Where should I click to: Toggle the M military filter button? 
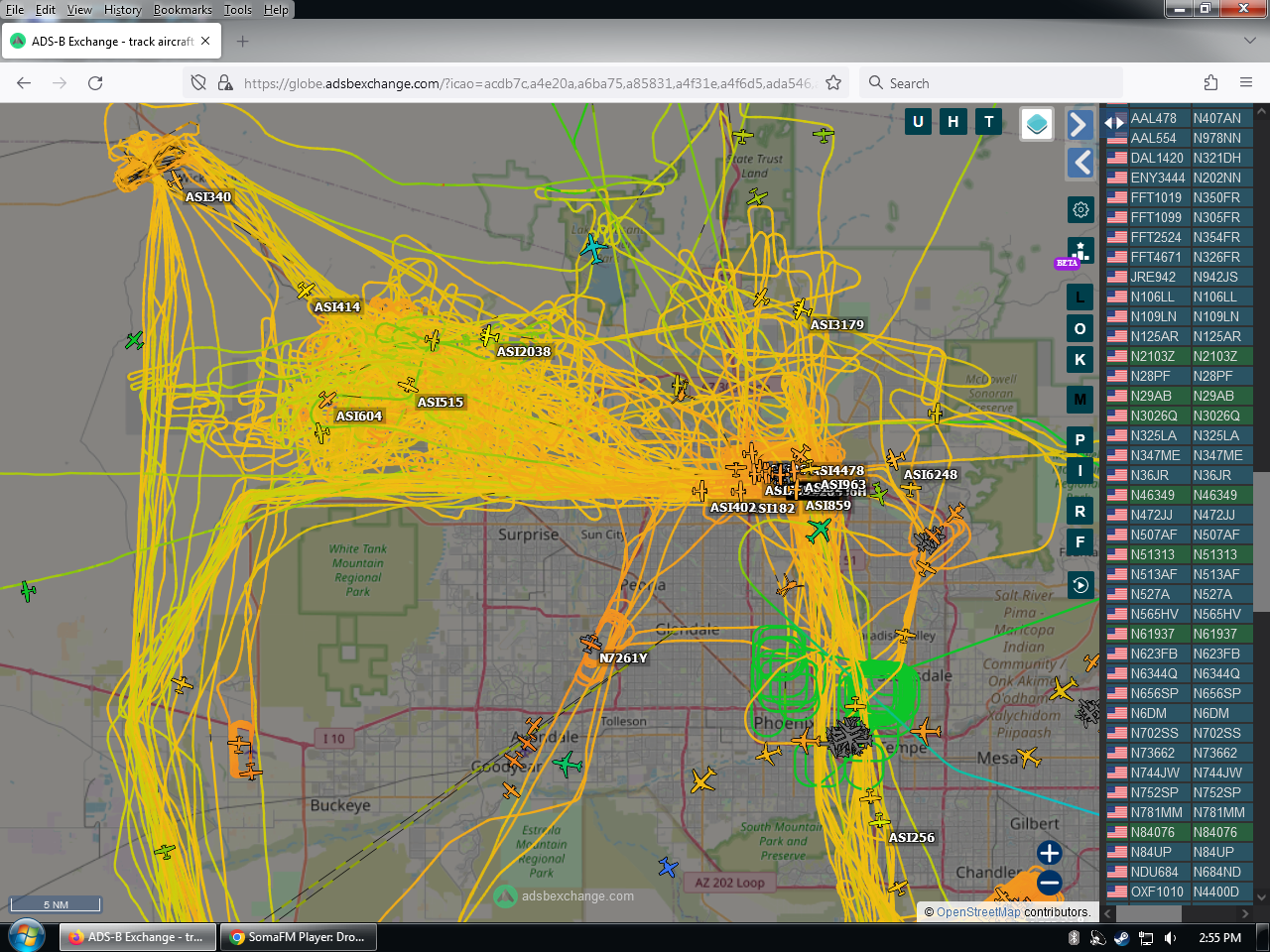click(x=1080, y=400)
